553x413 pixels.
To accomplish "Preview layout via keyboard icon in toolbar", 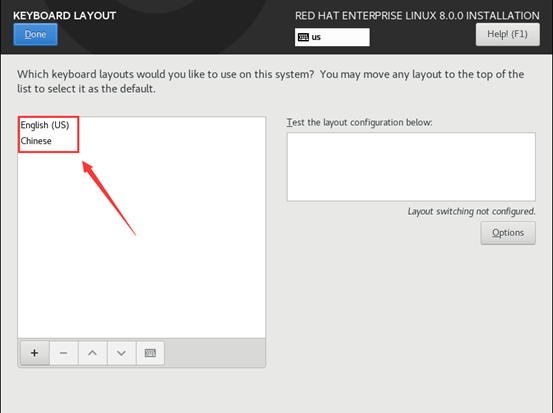I will (150, 353).
